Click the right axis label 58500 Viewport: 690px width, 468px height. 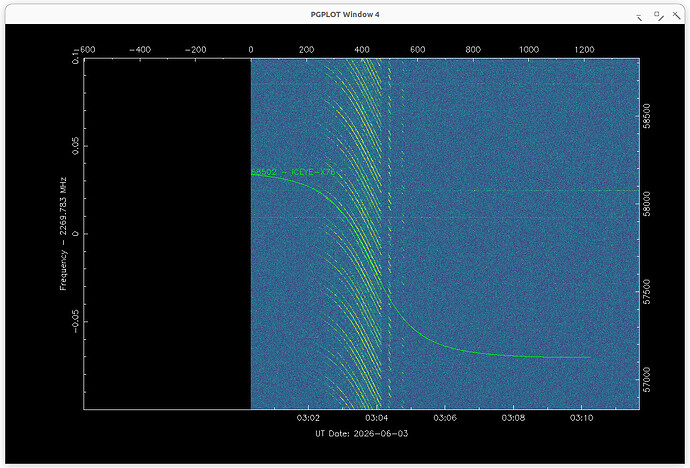[646, 116]
